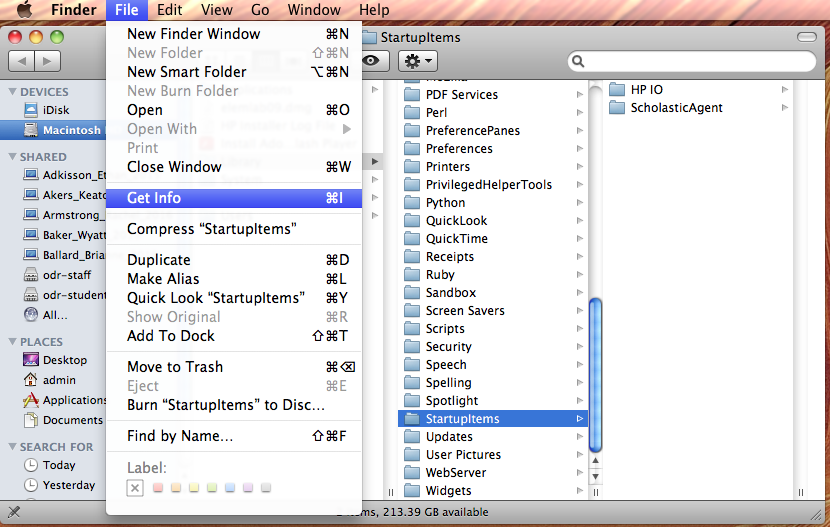Choose Burn "StartupItems" to Disc menu item
This screenshot has height=527, width=830.
pos(234,405)
